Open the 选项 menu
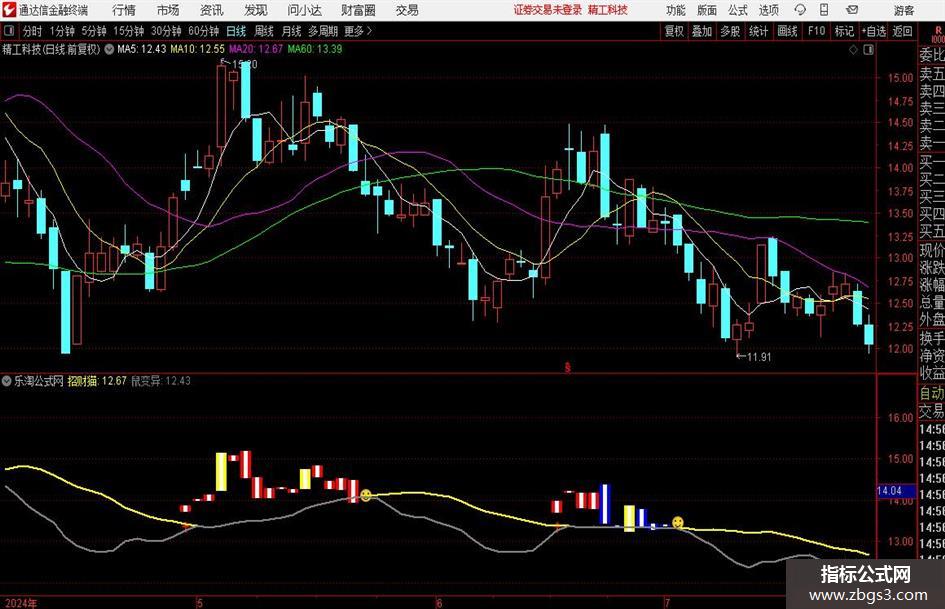This screenshot has height=609, width=945. tap(768, 10)
